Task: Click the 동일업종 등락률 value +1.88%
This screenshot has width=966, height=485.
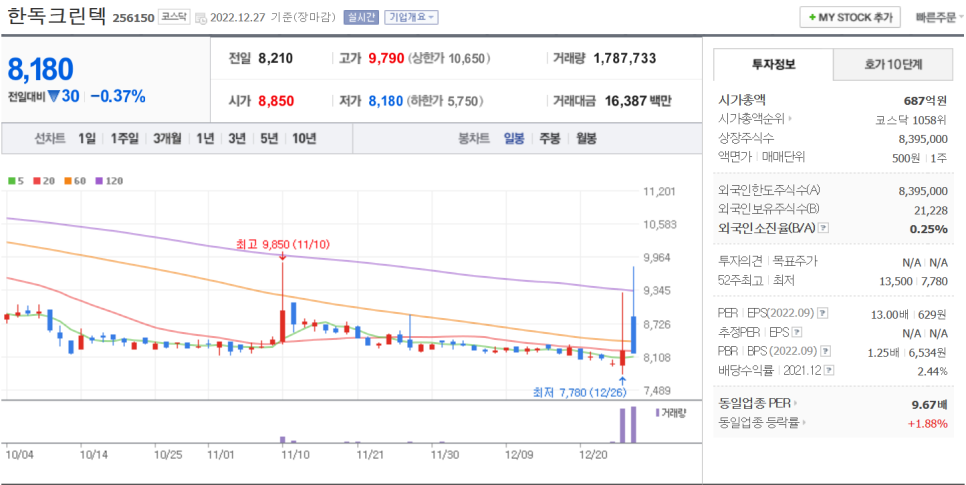Action: click(927, 423)
